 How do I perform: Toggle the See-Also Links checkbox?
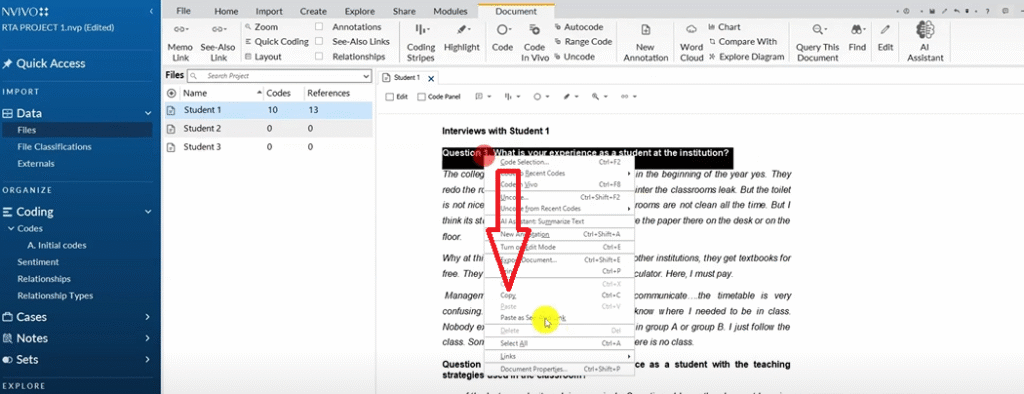click(319, 41)
